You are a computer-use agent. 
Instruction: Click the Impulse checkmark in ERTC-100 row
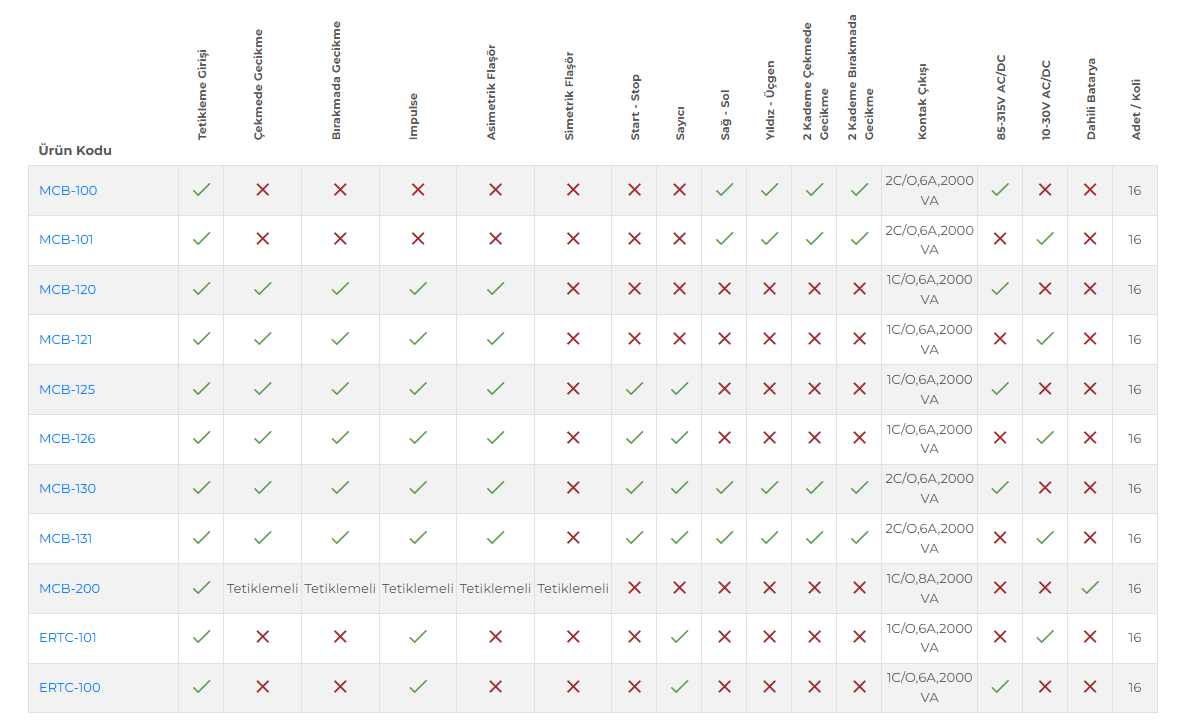click(x=418, y=687)
